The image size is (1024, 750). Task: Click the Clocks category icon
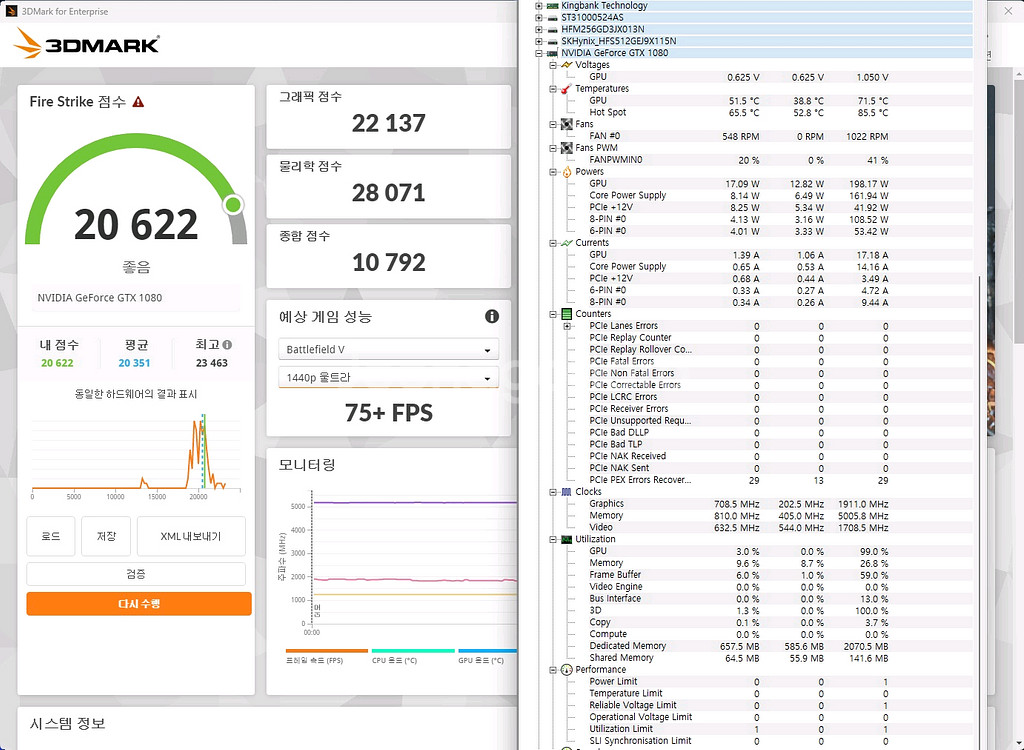[x=567, y=491]
